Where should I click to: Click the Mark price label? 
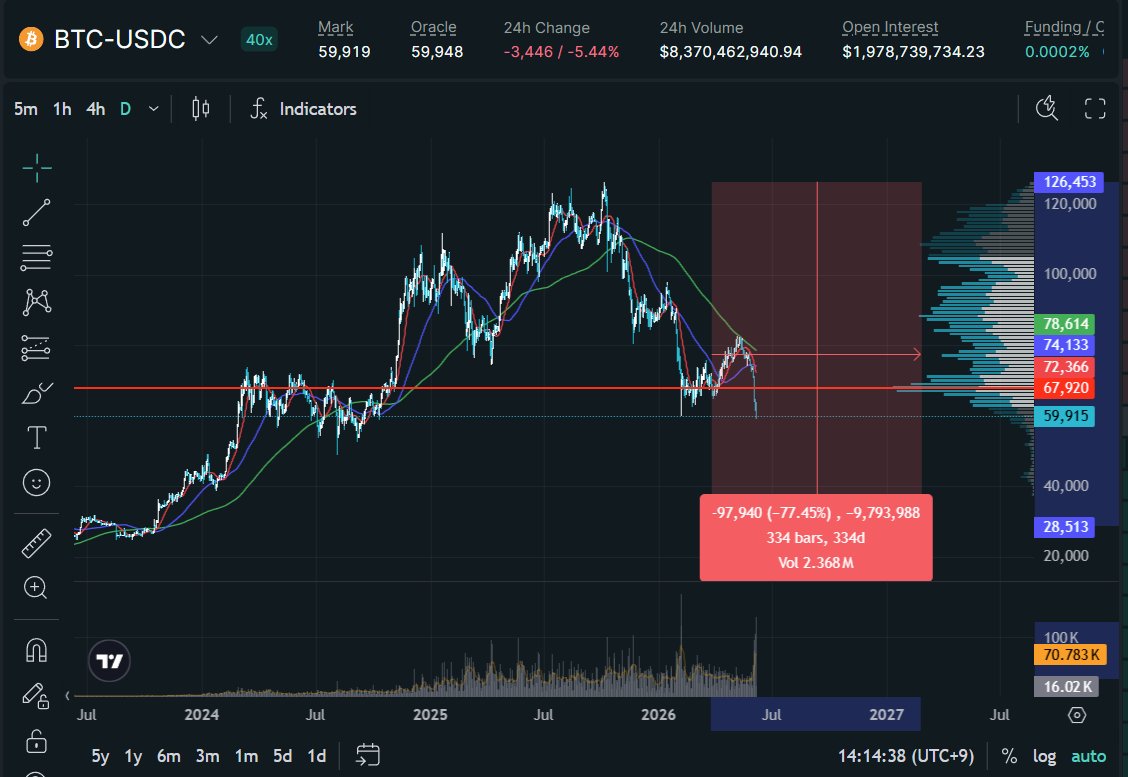pyautogui.click(x=335, y=27)
